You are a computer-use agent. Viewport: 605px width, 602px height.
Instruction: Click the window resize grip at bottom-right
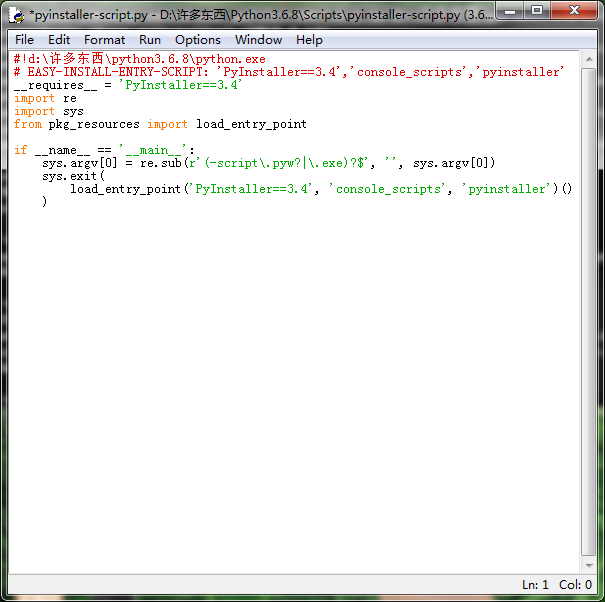tap(595, 592)
